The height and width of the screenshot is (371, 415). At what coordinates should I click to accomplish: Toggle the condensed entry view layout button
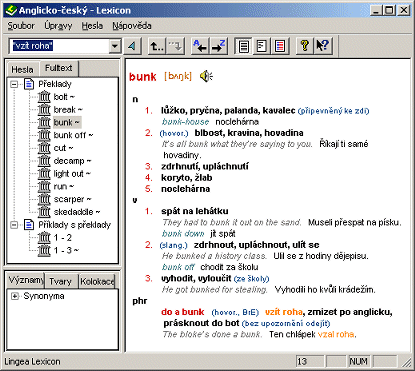(x=262, y=46)
